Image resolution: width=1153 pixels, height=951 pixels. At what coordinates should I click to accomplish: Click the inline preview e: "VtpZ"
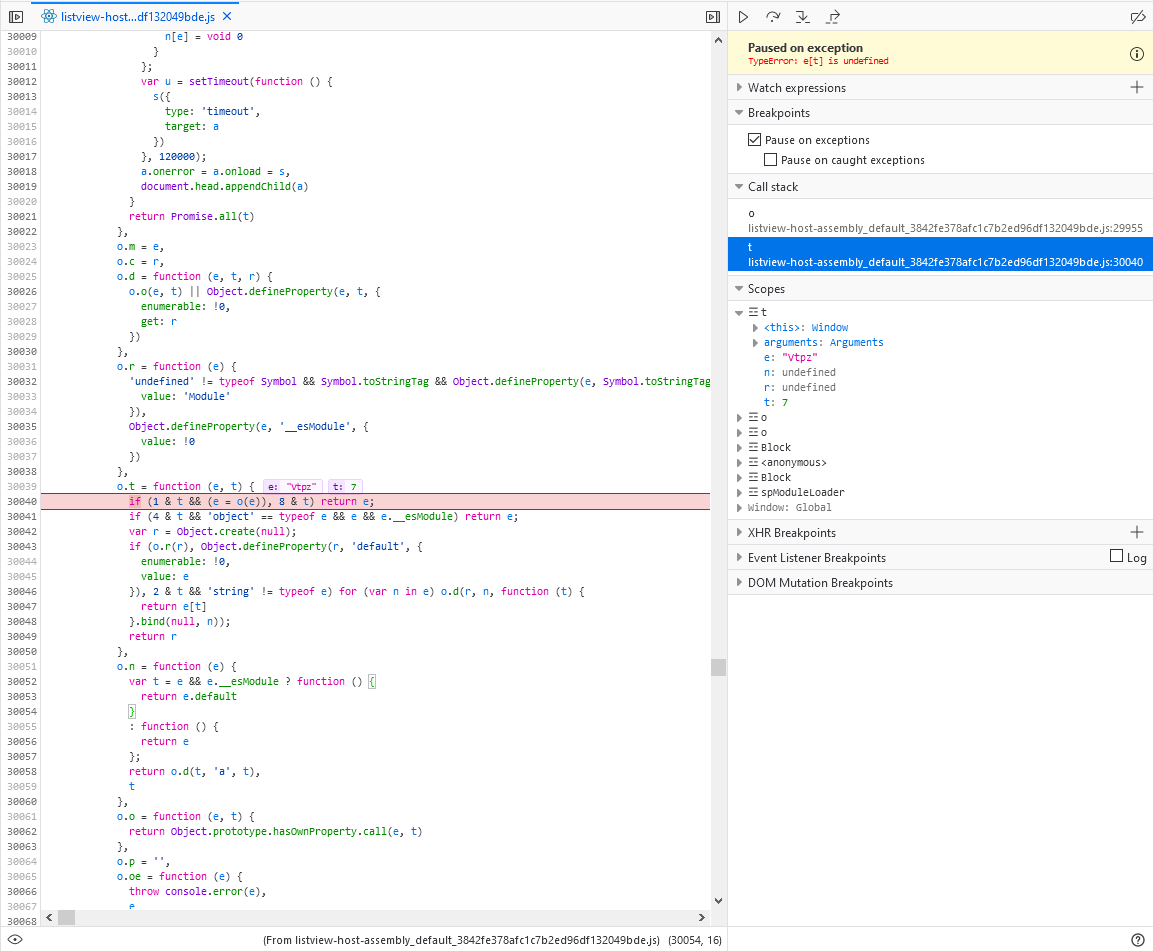tap(293, 487)
